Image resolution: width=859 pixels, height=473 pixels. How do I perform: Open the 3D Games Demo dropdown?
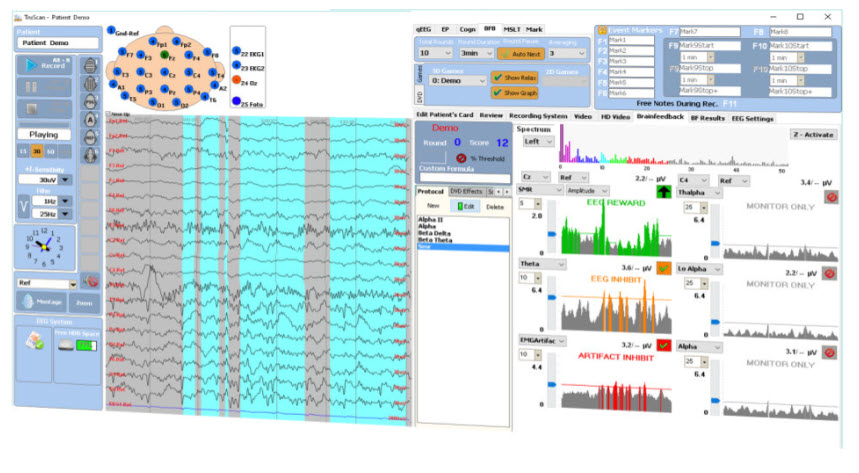pyautogui.click(x=457, y=79)
